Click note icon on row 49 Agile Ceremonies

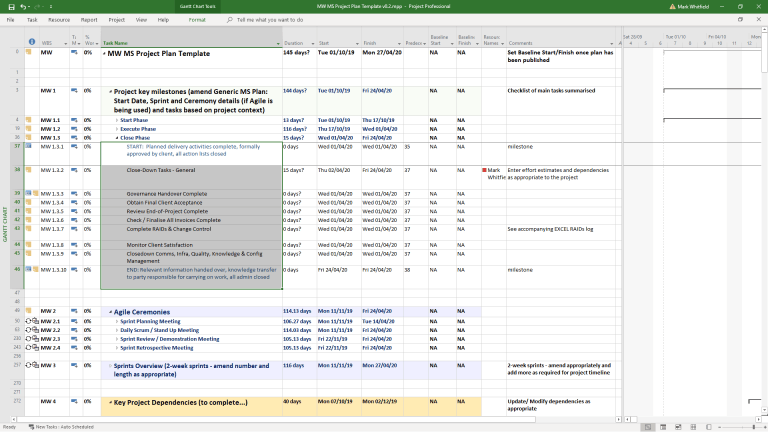tap(29, 311)
